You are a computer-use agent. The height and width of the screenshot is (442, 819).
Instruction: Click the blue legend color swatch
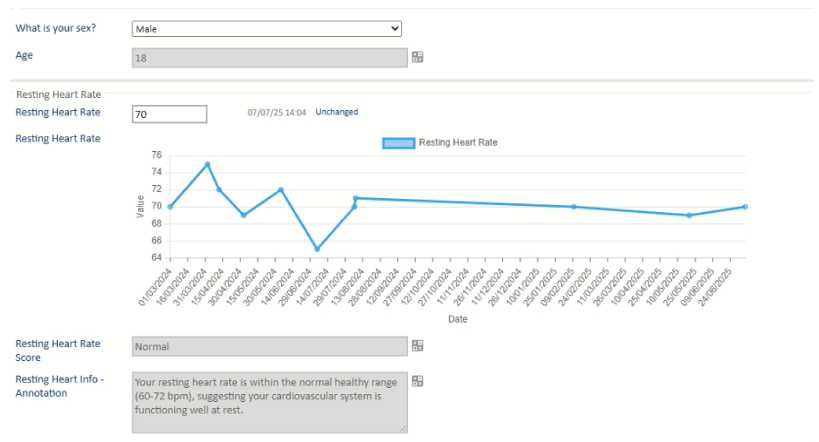click(398, 143)
